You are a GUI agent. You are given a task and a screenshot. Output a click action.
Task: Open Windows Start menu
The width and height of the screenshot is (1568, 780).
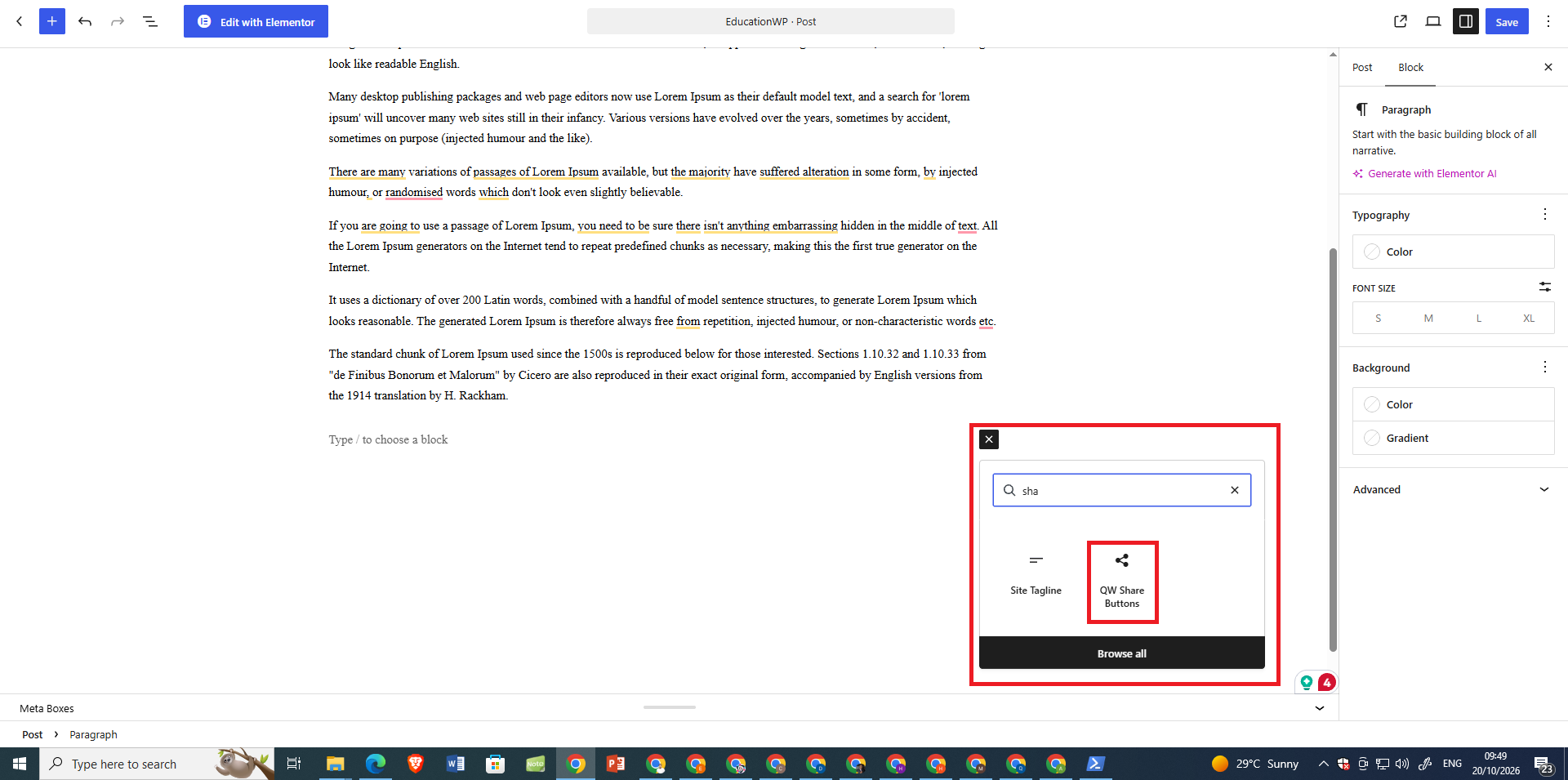coord(20,764)
